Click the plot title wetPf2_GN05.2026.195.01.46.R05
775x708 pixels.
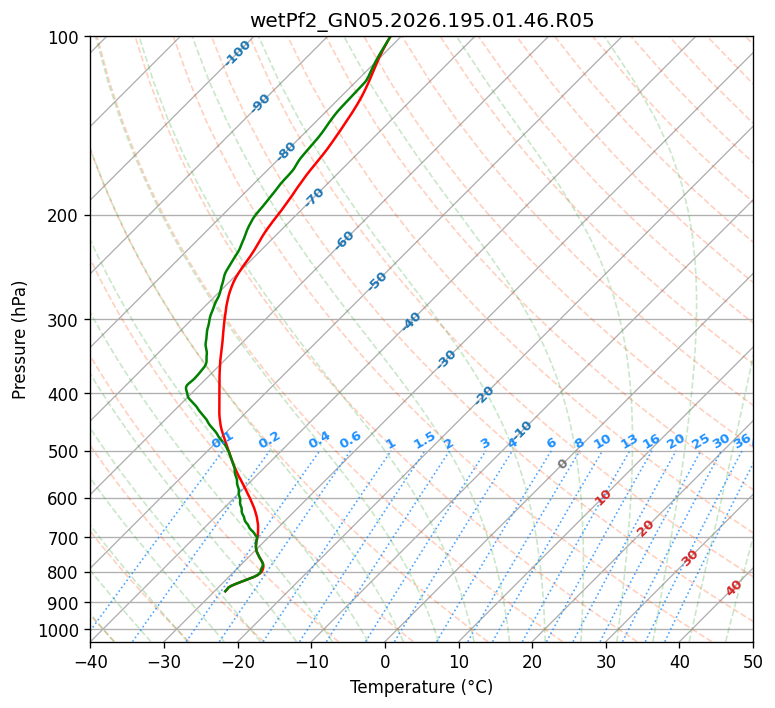point(422,20)
